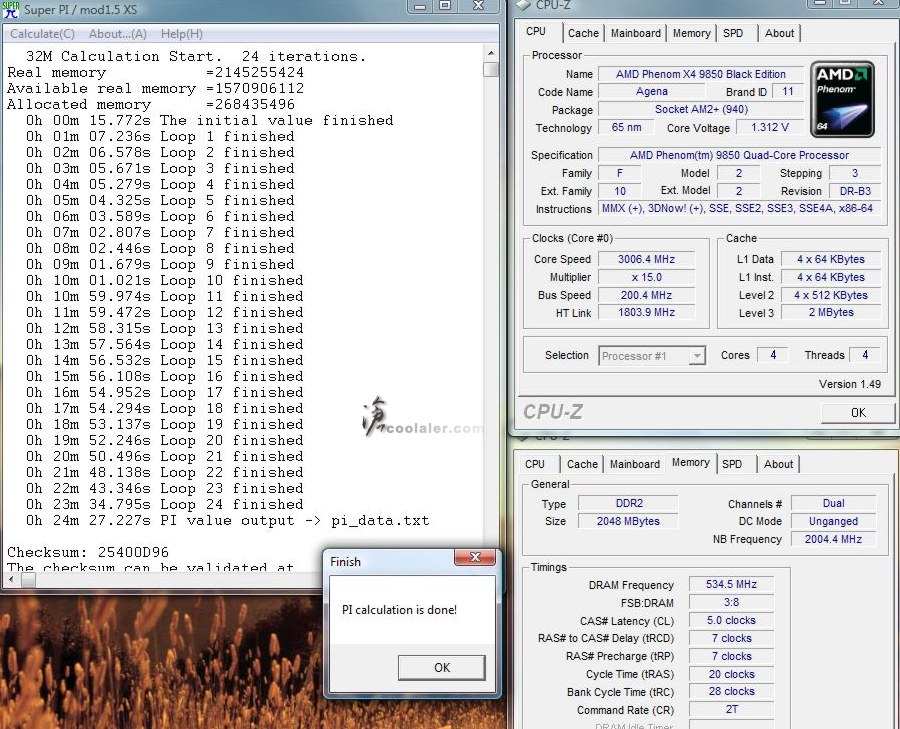Click the Code Name value Agena

pos(651,92)
